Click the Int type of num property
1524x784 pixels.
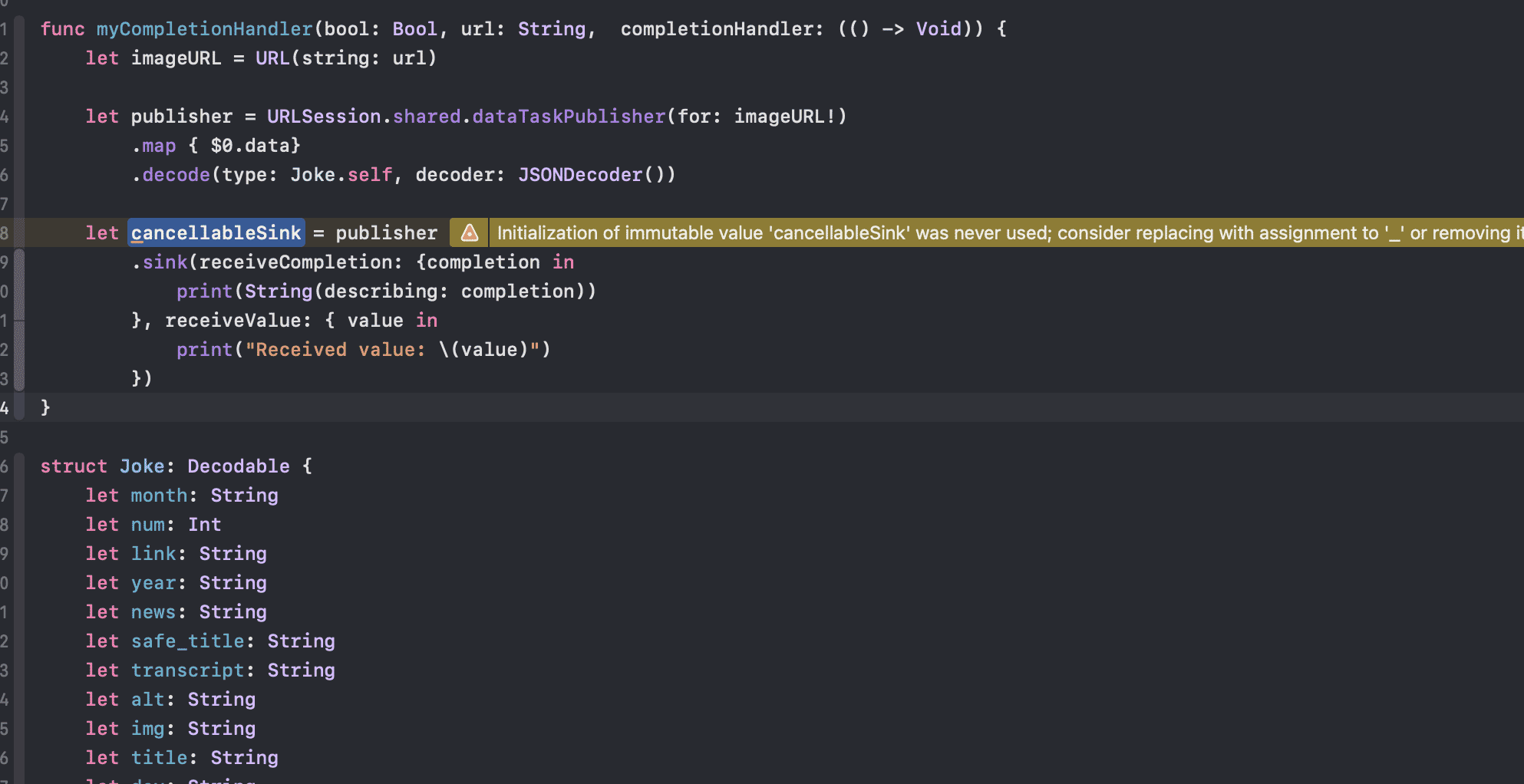click(204, 525)
